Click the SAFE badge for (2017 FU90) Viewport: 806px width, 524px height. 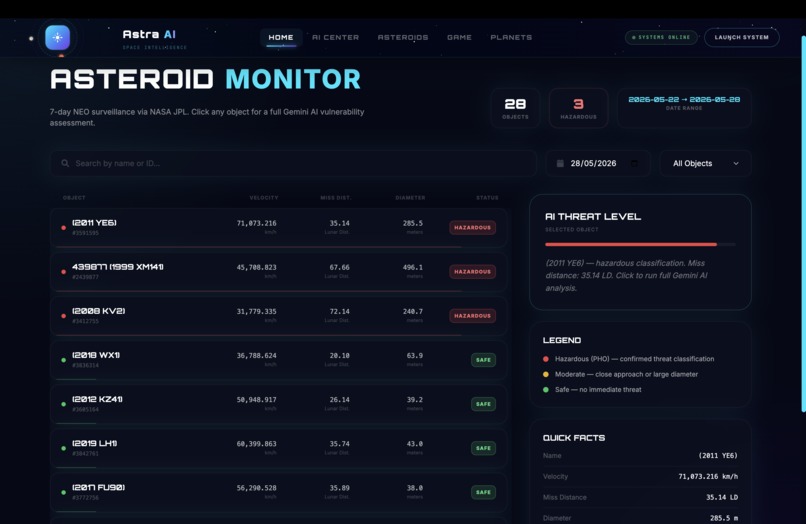[483, 493]
